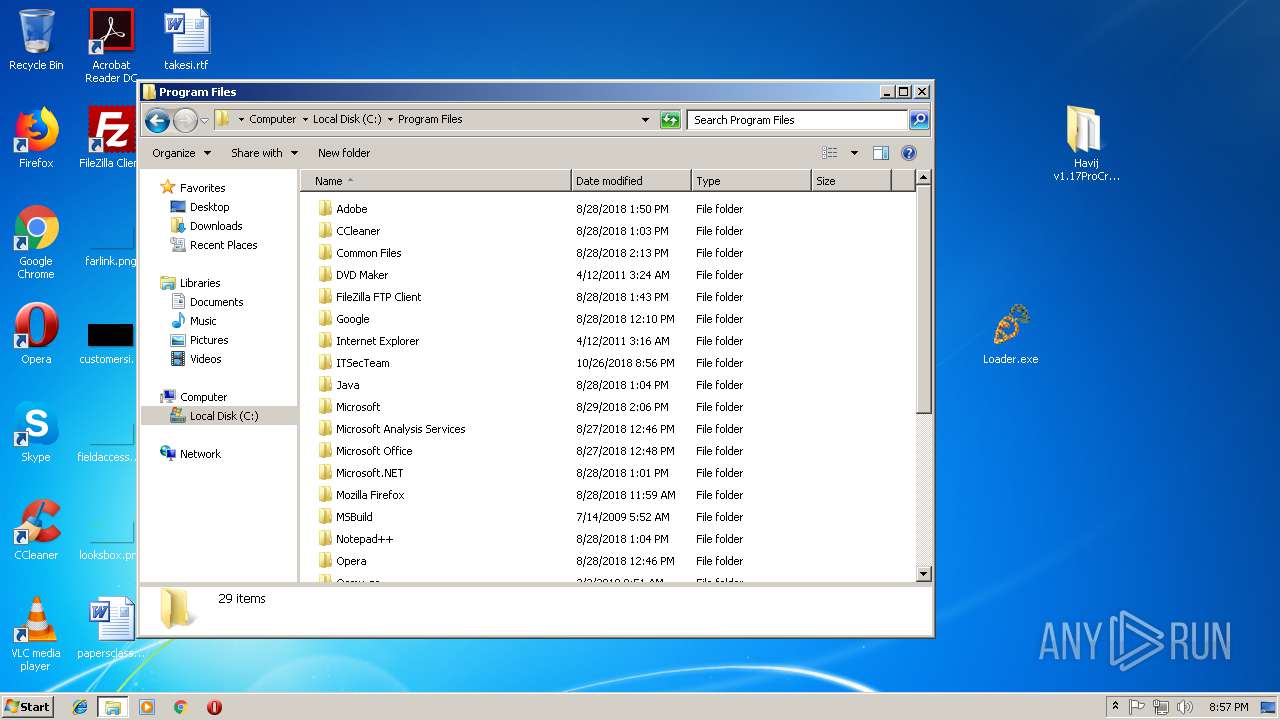
Task: Select the Microsoft Office folder
Action: coord(374,451)
